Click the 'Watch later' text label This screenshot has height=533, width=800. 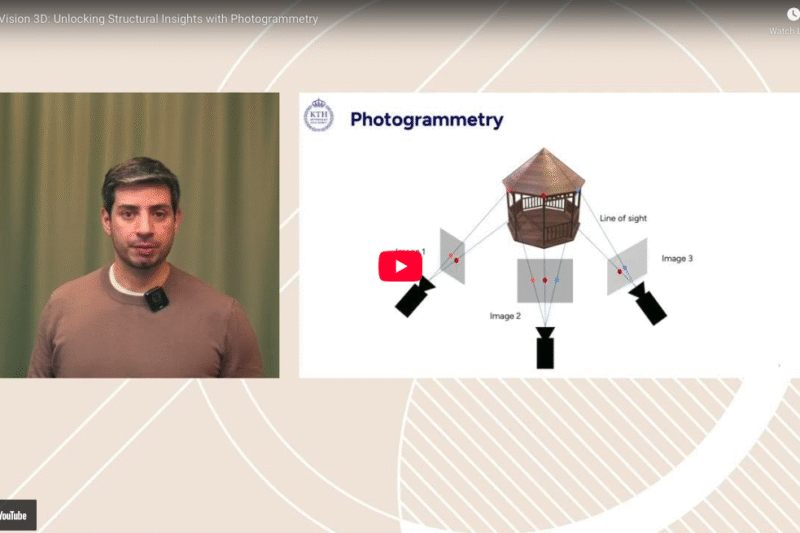click(x=785, y=31)
